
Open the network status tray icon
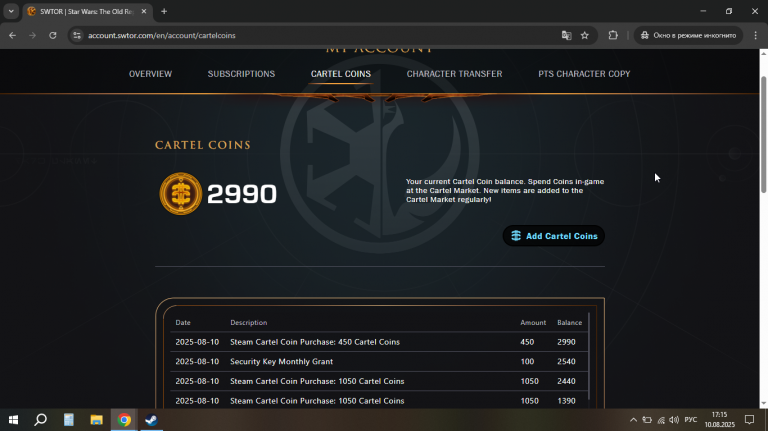(661, 420)
